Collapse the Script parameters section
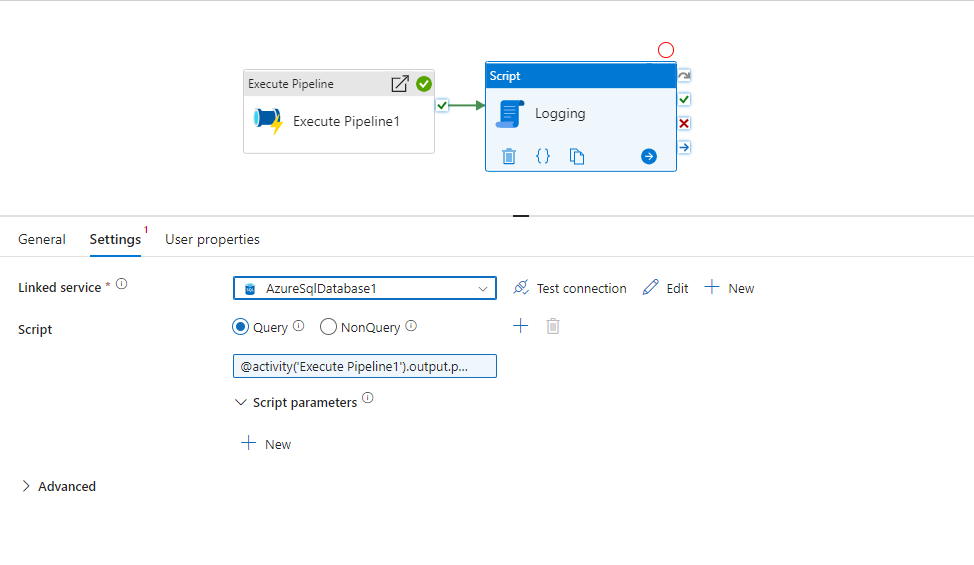 240,402
